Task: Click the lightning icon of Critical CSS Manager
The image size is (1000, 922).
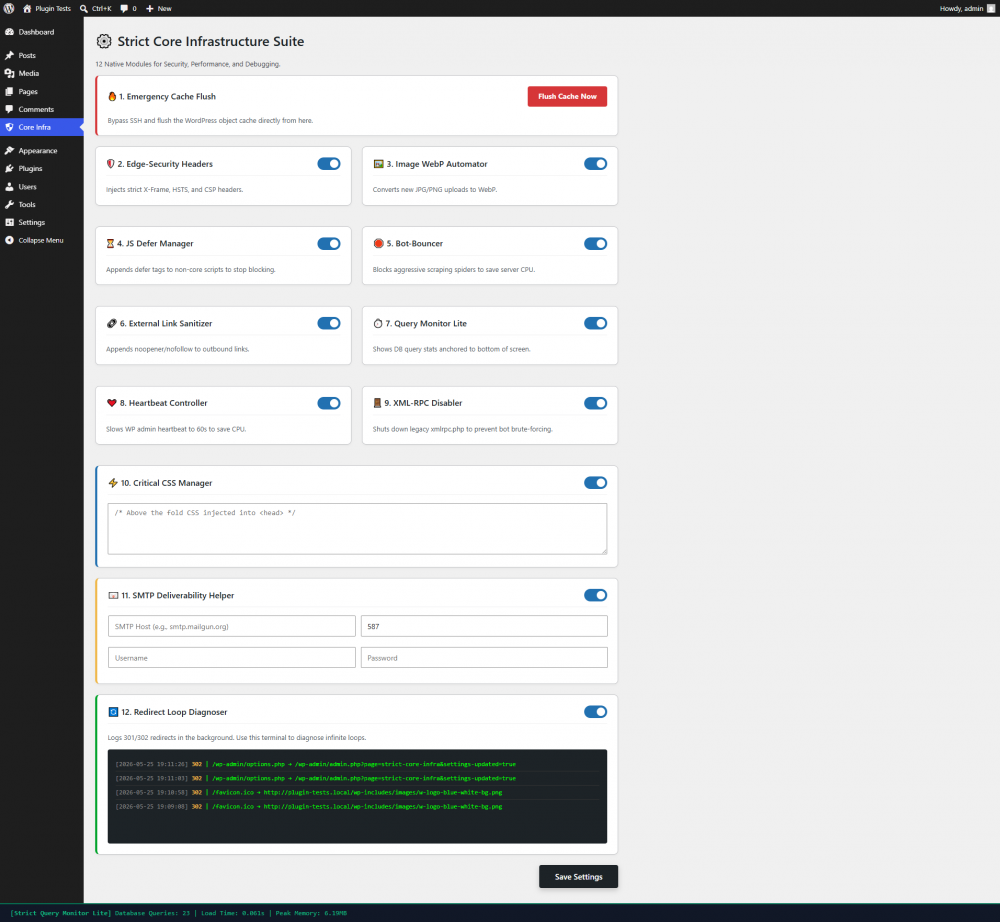Action: pyautogui.click(x=113, y=483)
